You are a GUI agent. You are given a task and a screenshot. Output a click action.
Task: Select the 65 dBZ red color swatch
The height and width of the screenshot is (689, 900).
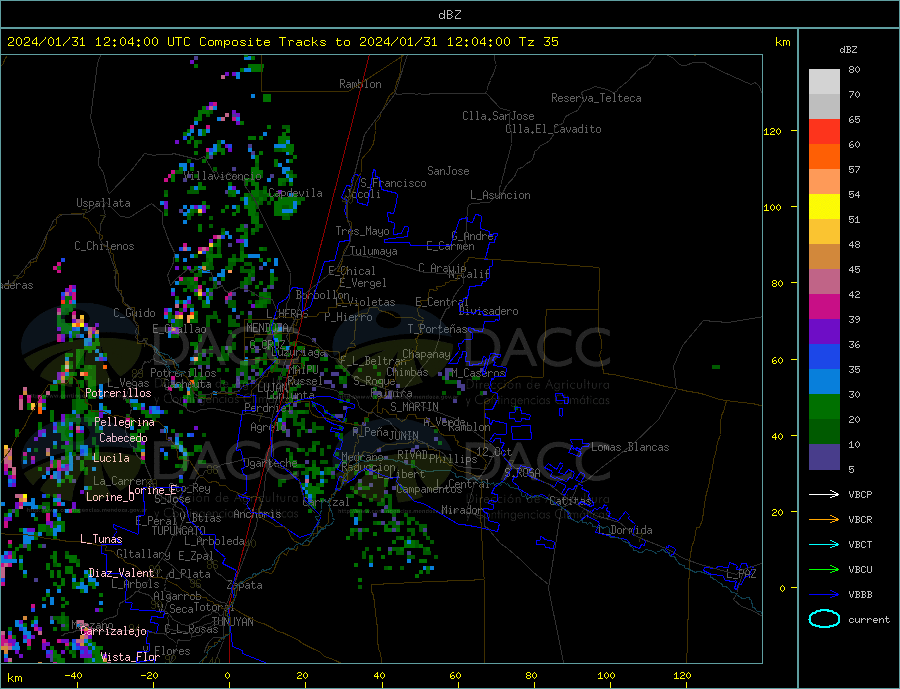click(824, 131)
